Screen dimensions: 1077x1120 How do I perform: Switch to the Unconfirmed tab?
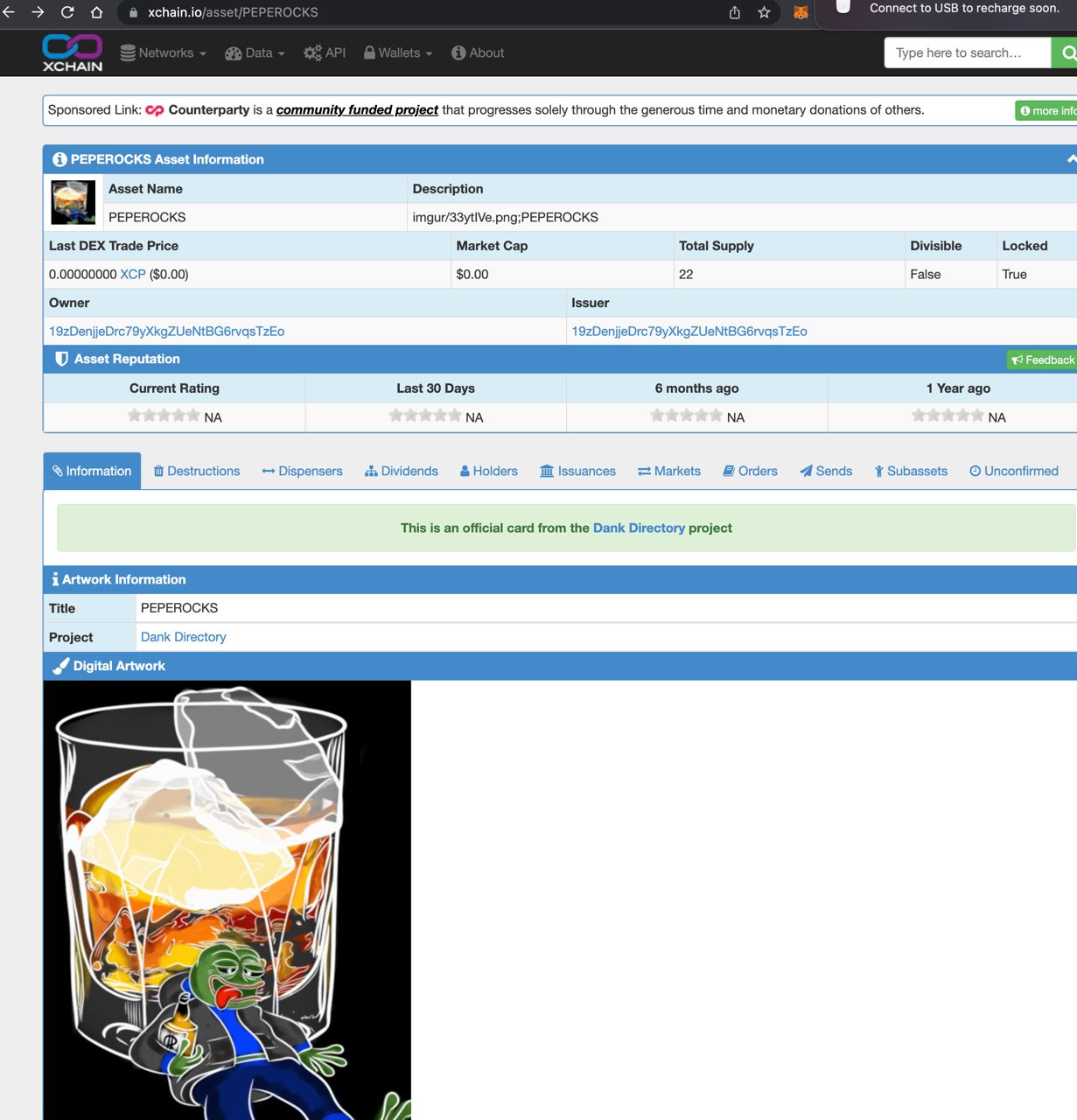pyautogui.click(x=1014, y=471)
